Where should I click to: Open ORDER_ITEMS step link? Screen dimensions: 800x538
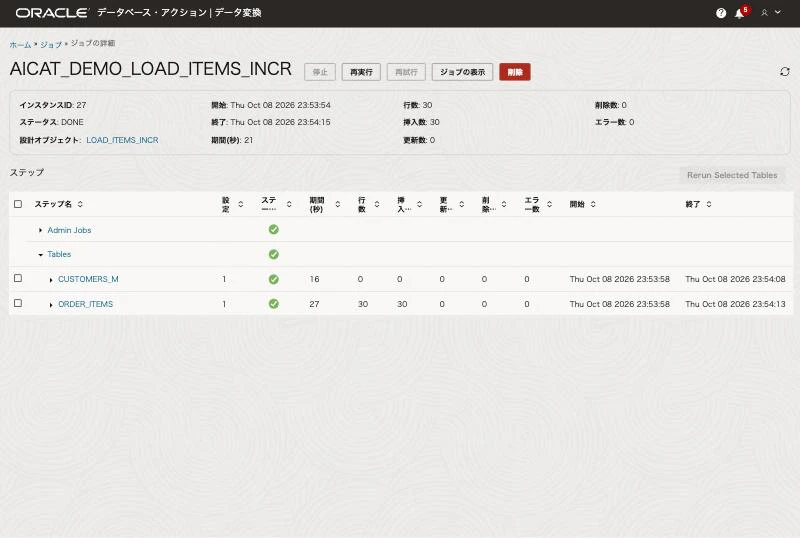(x=86, y=304)
